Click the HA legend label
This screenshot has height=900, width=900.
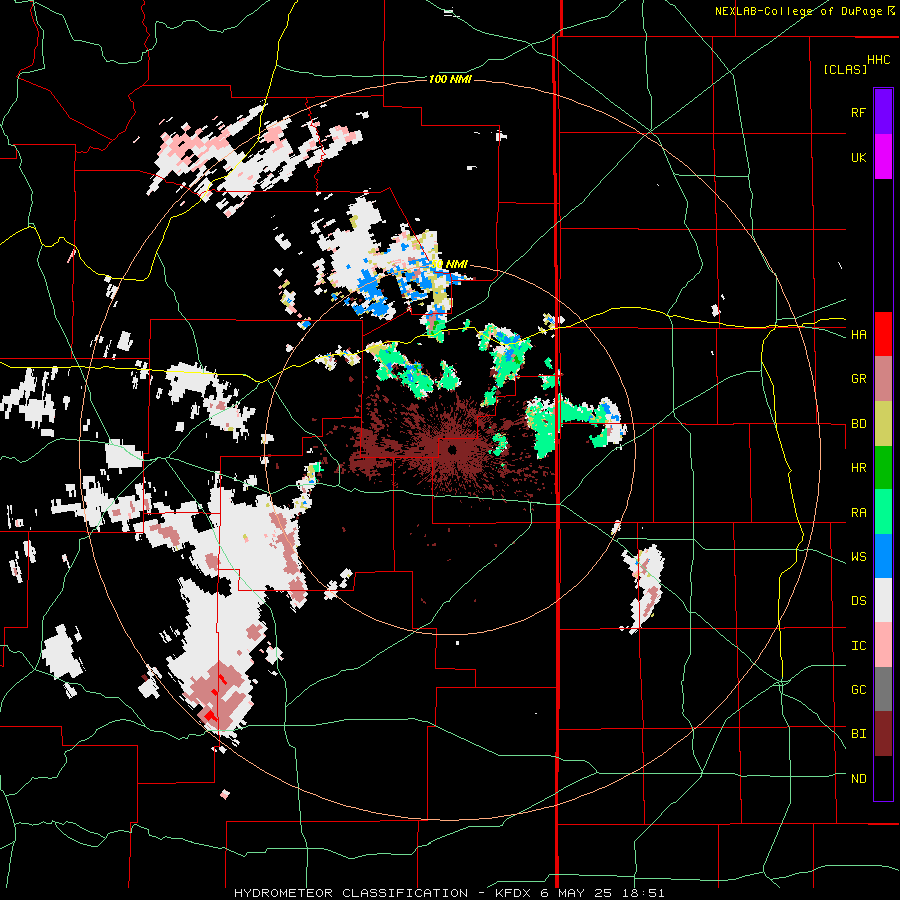(x=858, y=335)
